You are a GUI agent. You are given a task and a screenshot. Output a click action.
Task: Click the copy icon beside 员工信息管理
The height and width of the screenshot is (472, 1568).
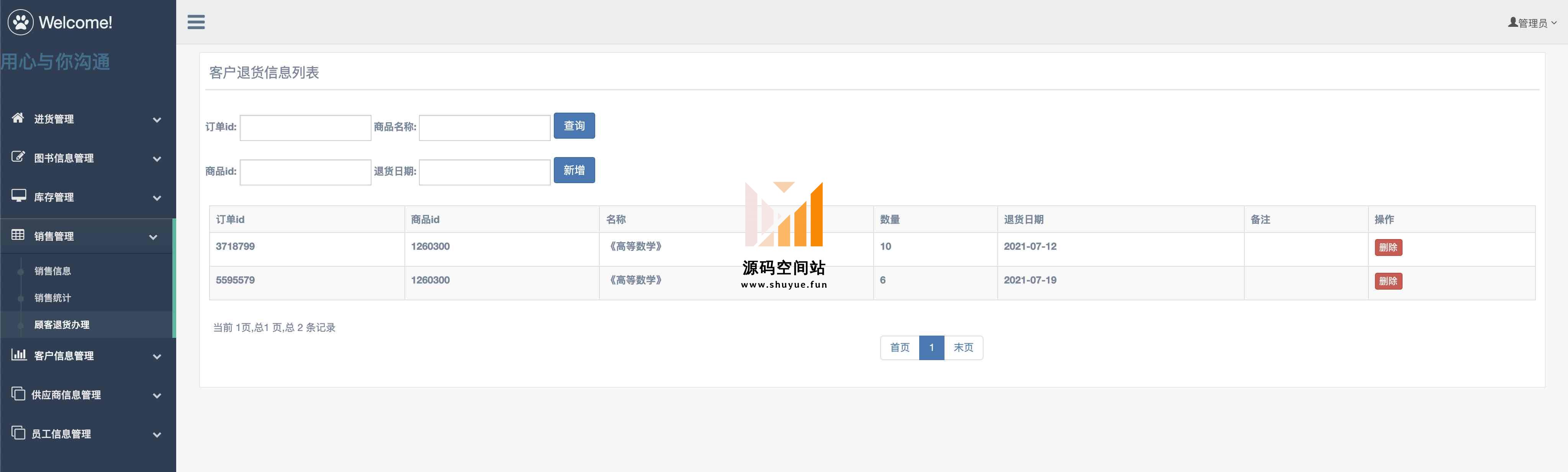coord(18,433)
